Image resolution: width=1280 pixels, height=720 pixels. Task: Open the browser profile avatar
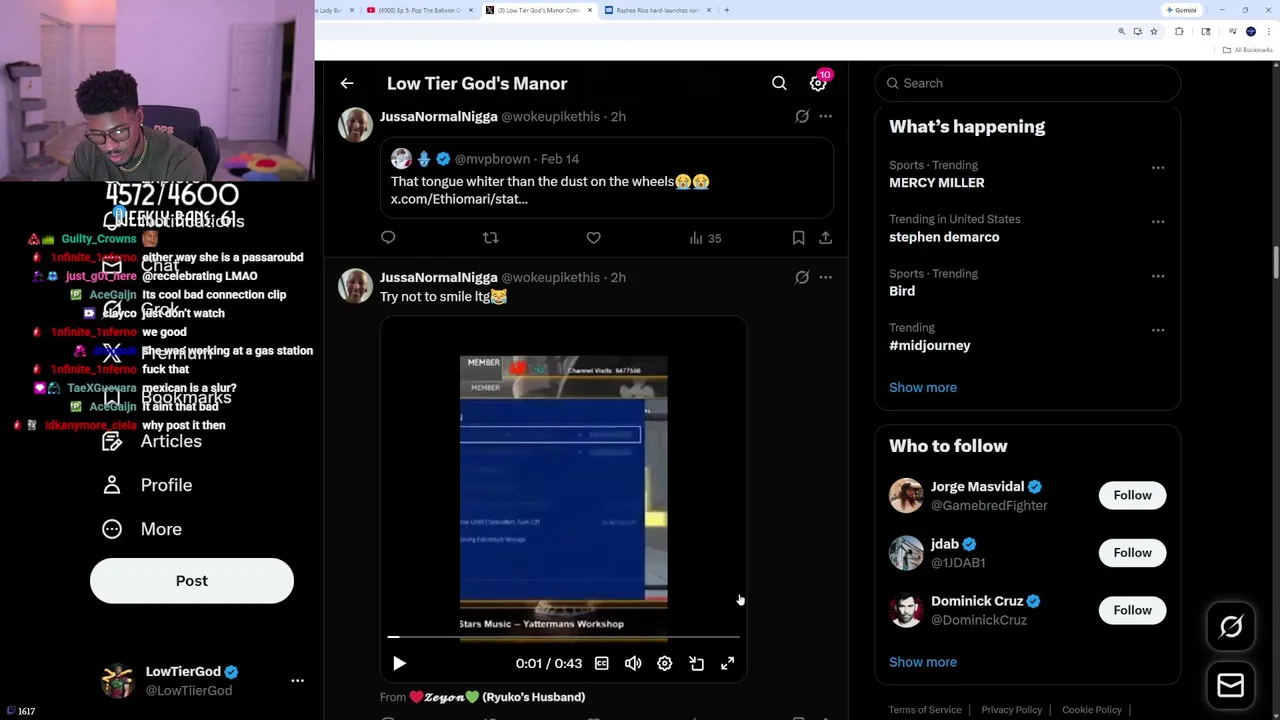[1251, 32]
